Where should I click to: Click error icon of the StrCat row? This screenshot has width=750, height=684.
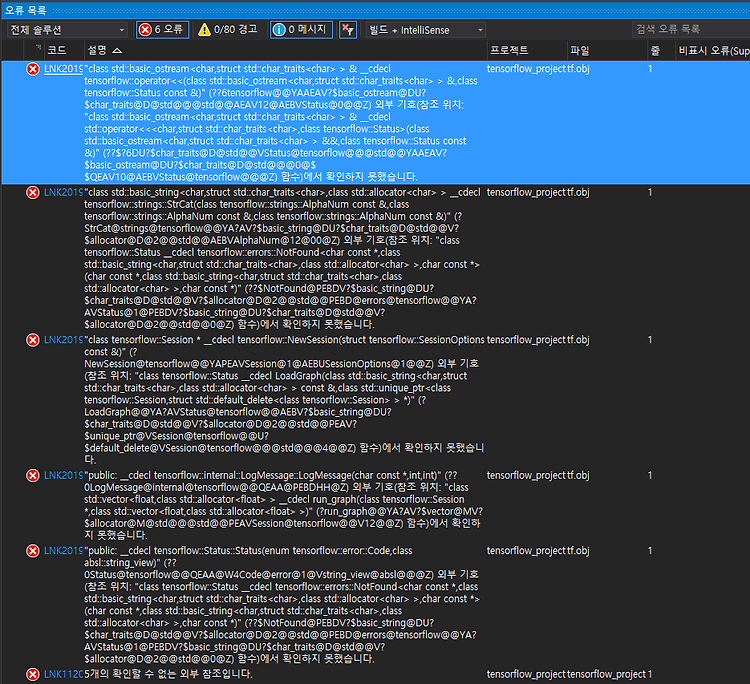[x=33, y=193]
